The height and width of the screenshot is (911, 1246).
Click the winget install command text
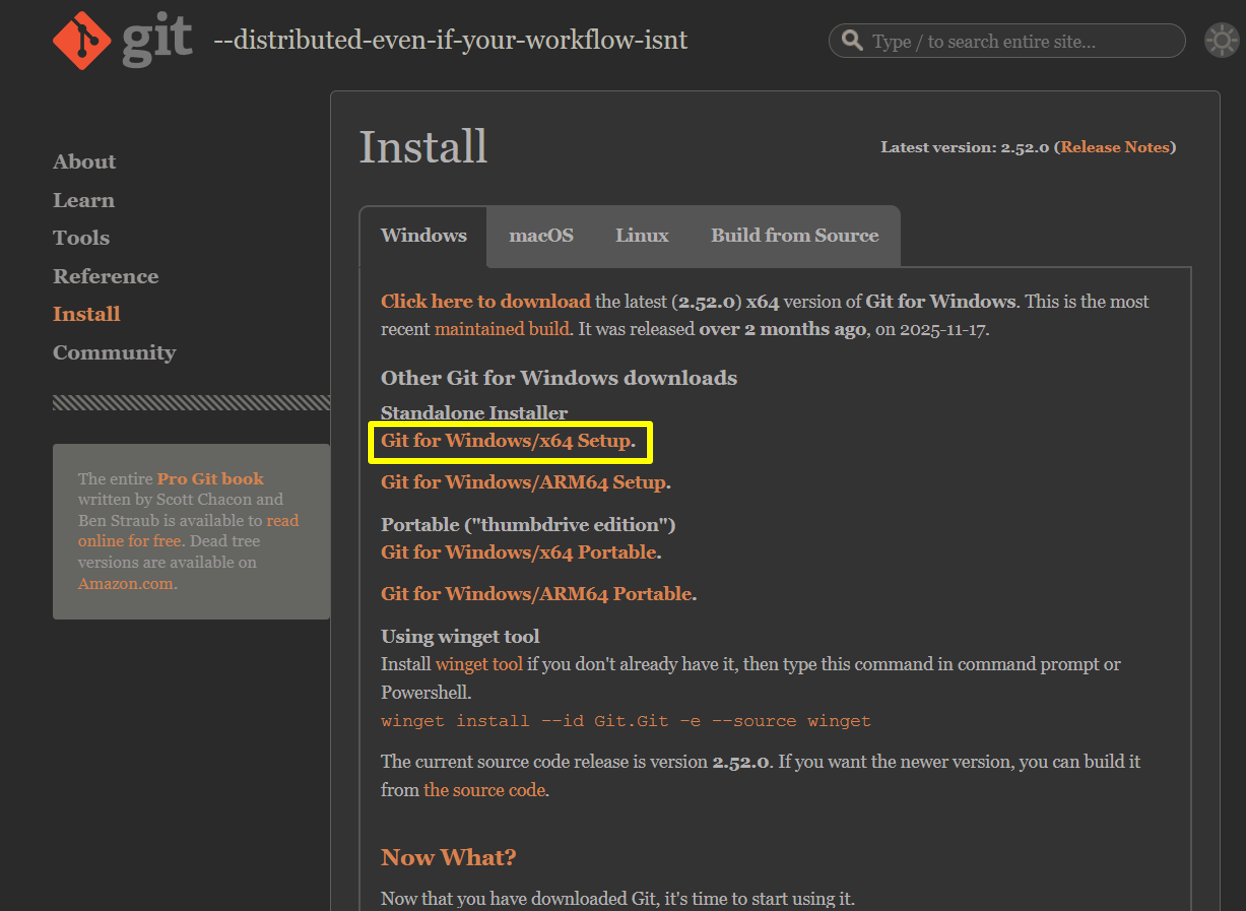click(626, 720)
